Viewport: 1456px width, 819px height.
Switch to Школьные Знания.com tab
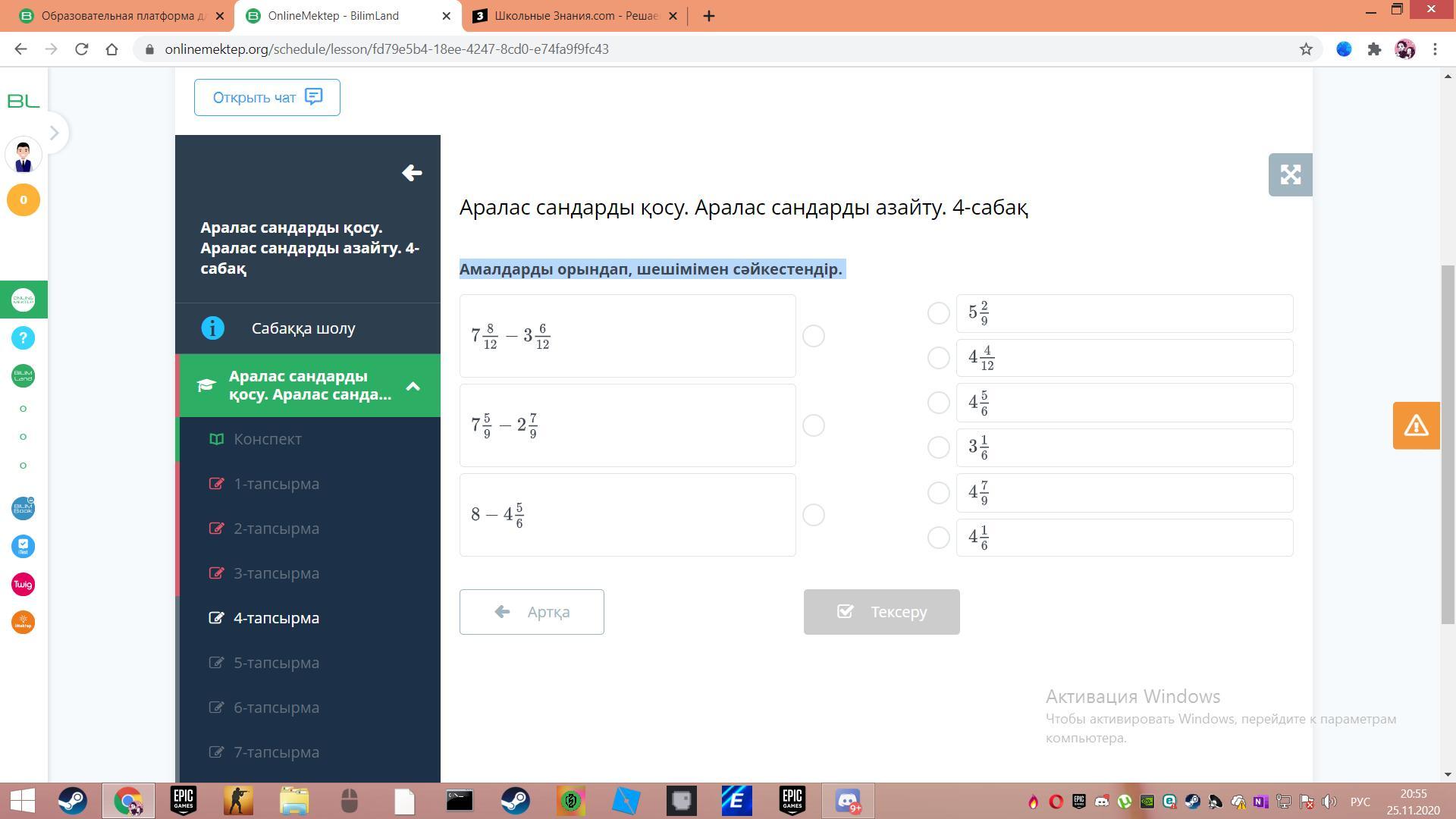point(574,16)
